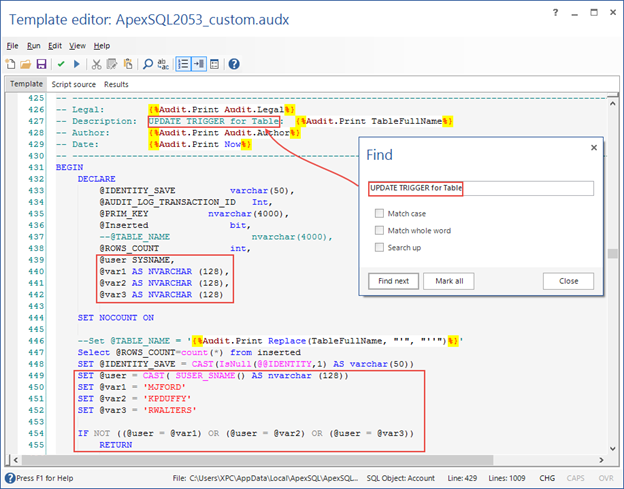This screenshot has width=624, height=489.
Task: Switch to the Script source tab
Action: tap(74, 84)
